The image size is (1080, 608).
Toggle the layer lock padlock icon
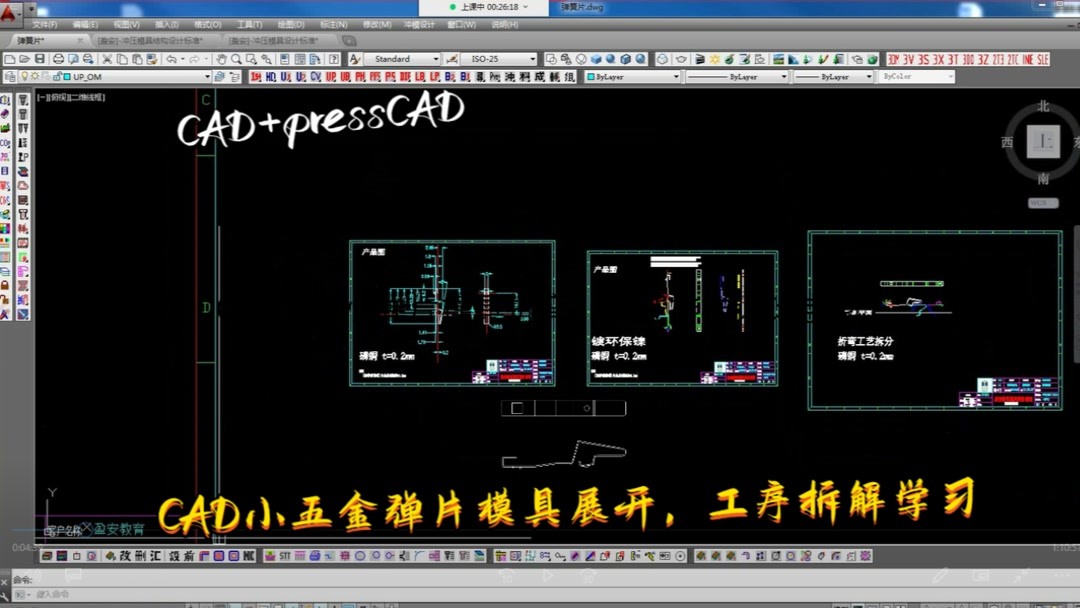point(57,76)
